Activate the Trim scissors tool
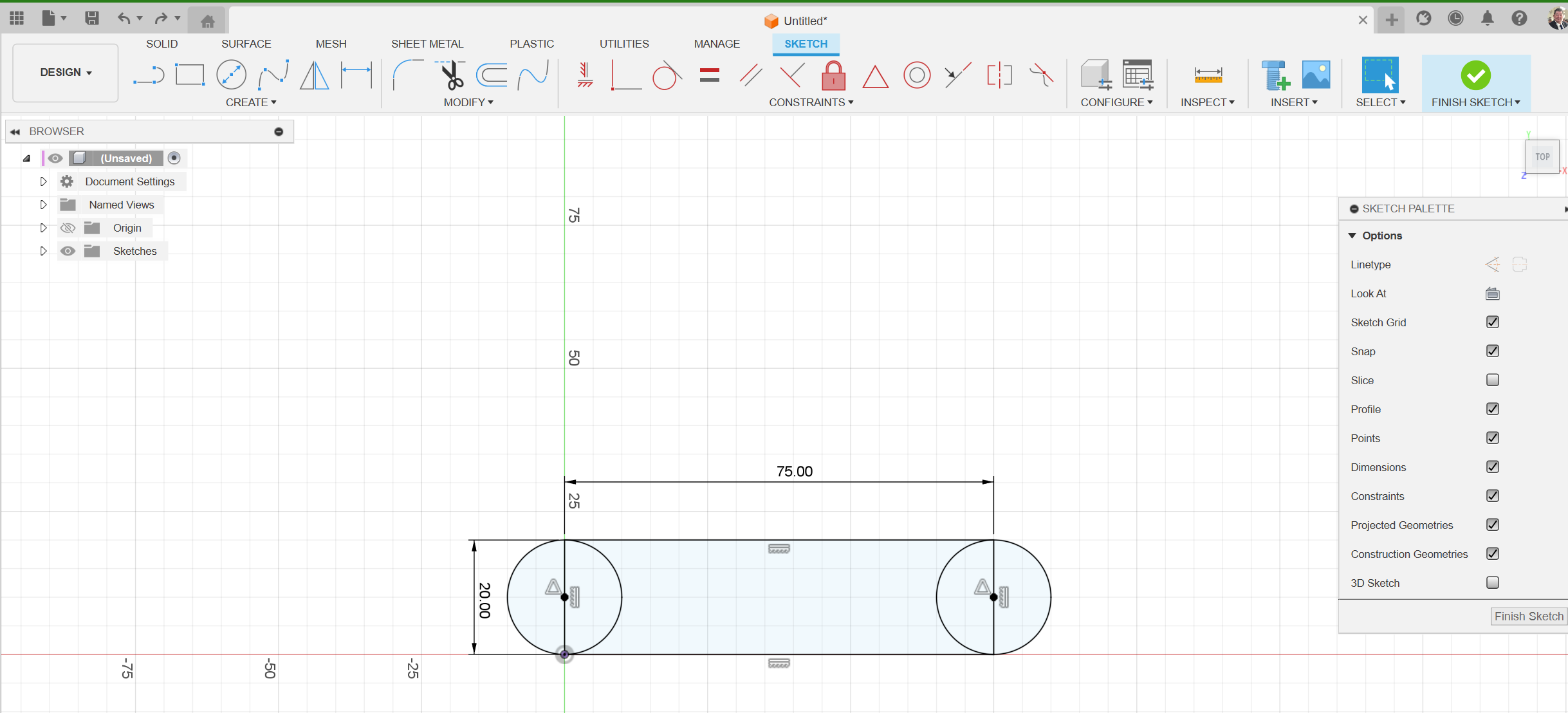The width and height of the screenshot is (1568, 713). pyautogui.click(x=452, y=75)
